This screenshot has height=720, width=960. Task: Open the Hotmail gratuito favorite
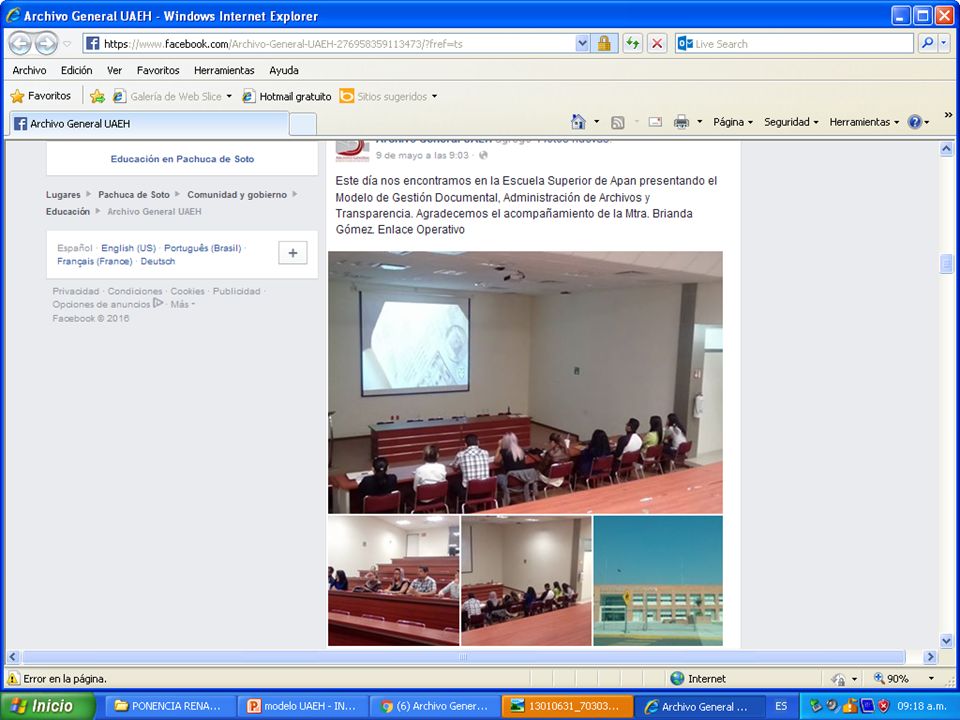(287, 97)
